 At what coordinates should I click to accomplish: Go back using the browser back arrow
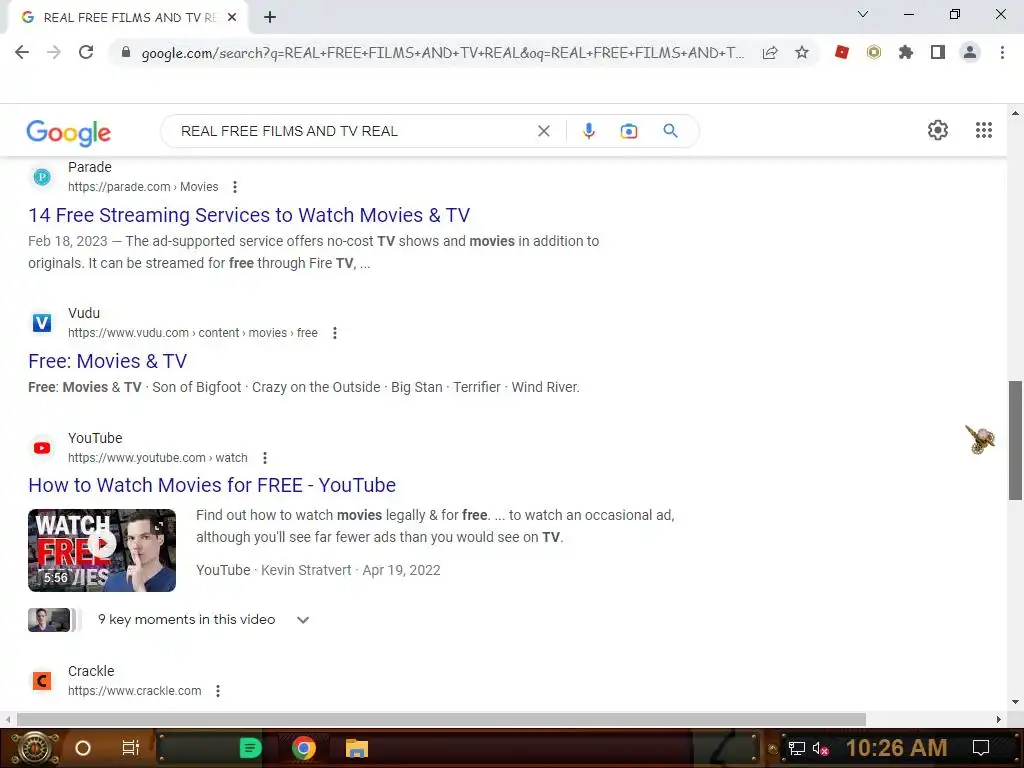(x=22, y=52)
